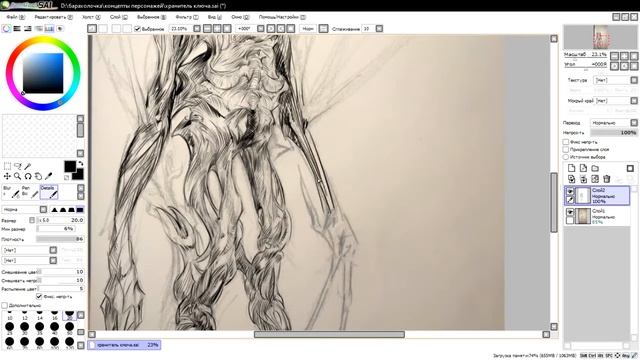Swap foreground and background colors

tap(81, 164)
